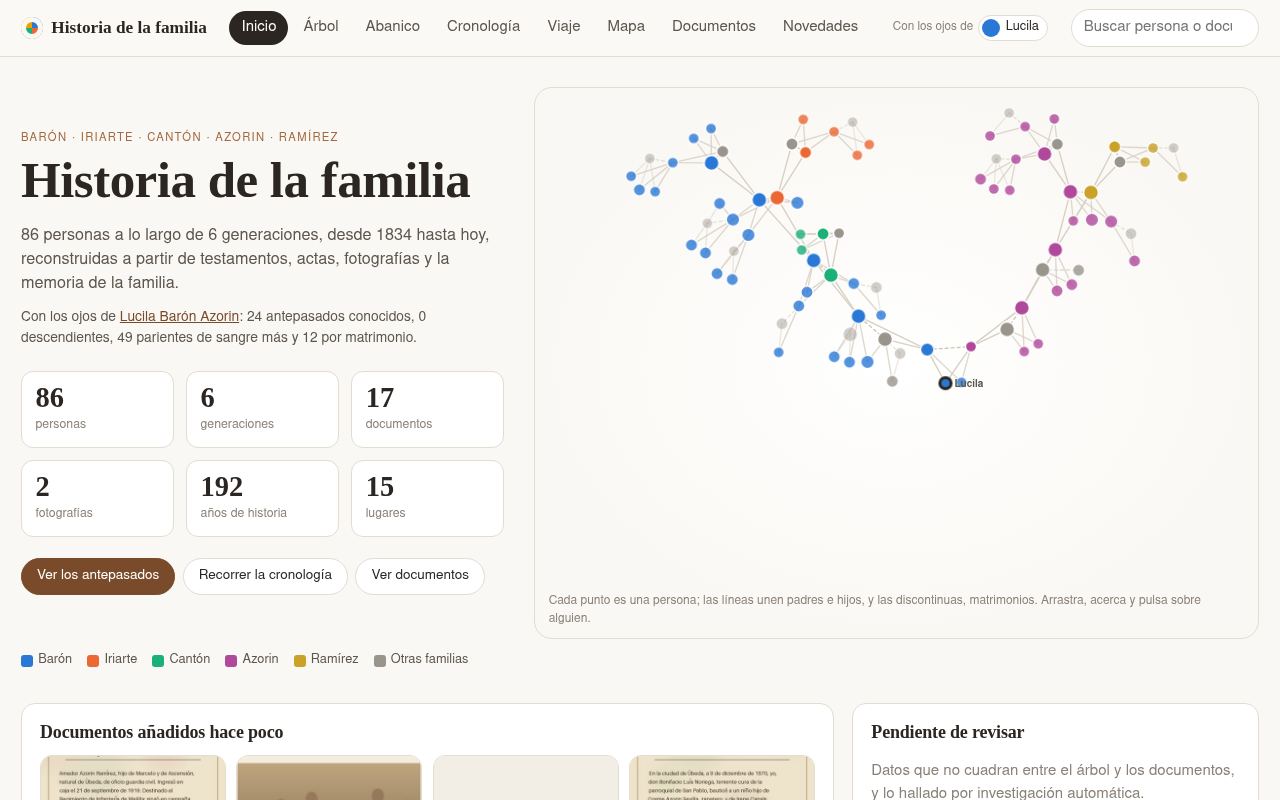
Task: Select the Viaje tab
Action: point(564,27)
